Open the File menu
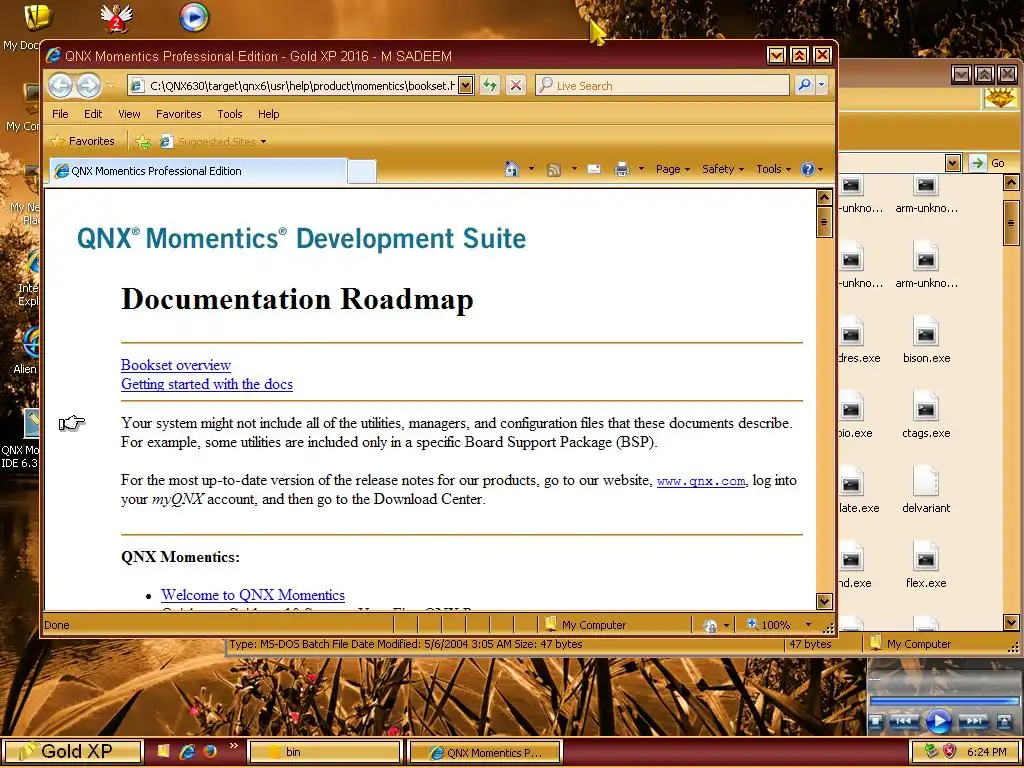Screen dimensions: 1024x768 click(60, 114)
